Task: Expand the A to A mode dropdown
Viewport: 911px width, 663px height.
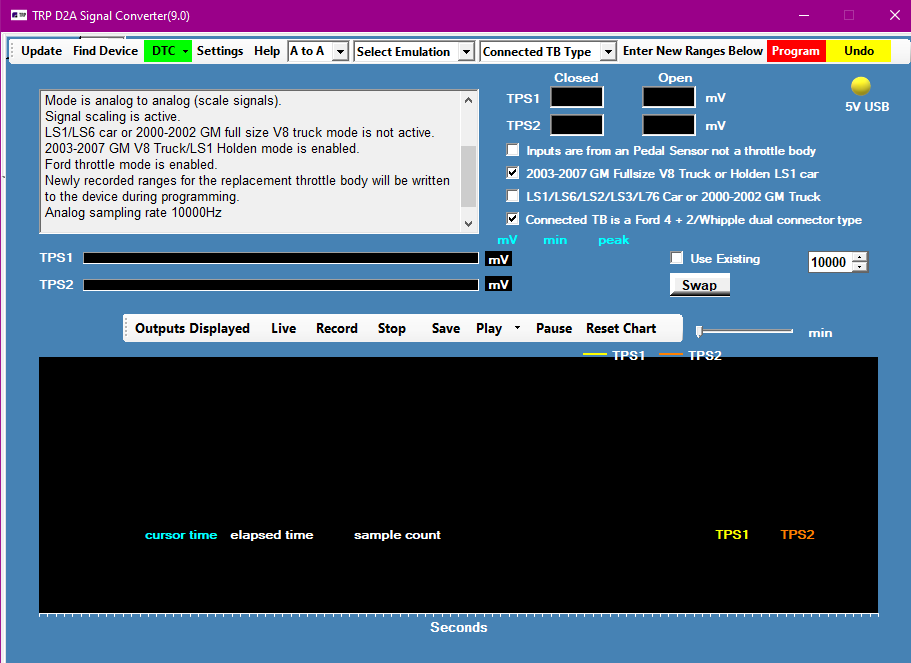Action: tap(340, 52)
